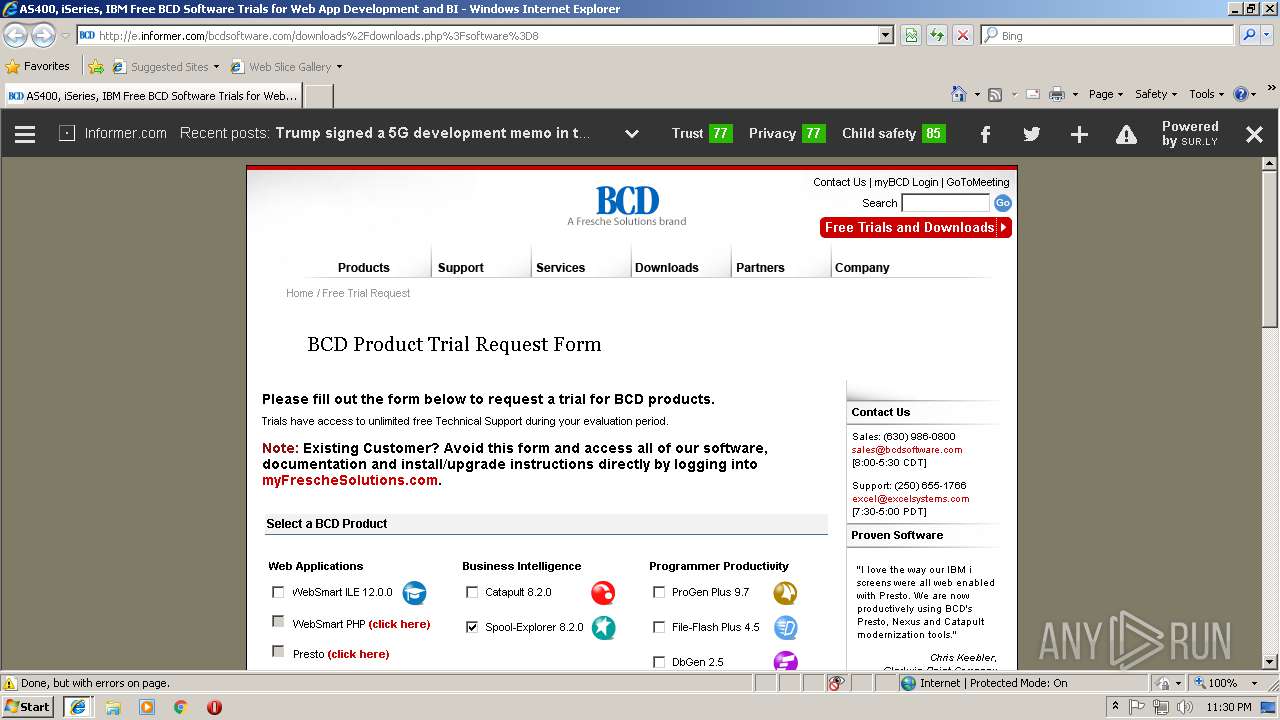Click the ProGen Plus gold icon
Image resolution: width=1280 pixels, height=720 pixels.
(785, 593)
